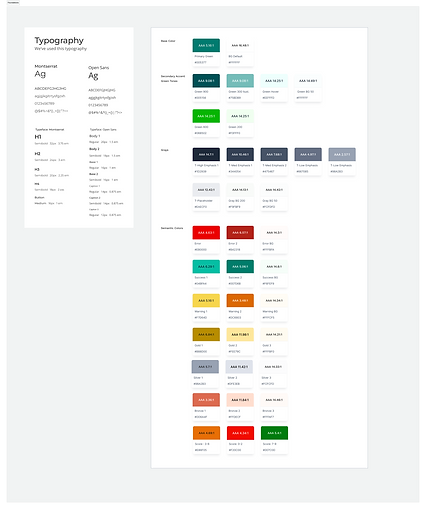The height and width of the screenshot is (509, 426).
Task: Choose the Warning BG swatch
Action: [x=274, y=300]
